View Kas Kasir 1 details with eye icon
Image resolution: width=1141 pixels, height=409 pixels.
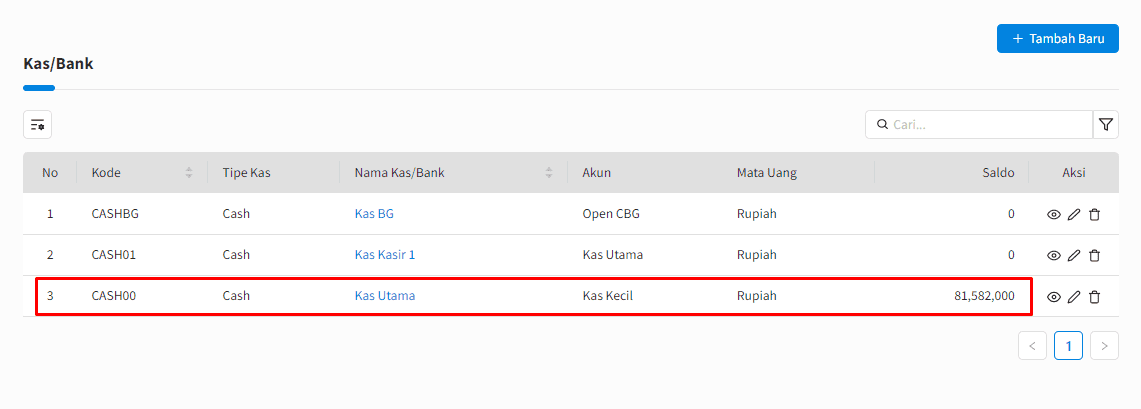pyautogui.click(x=1053, y=255)
